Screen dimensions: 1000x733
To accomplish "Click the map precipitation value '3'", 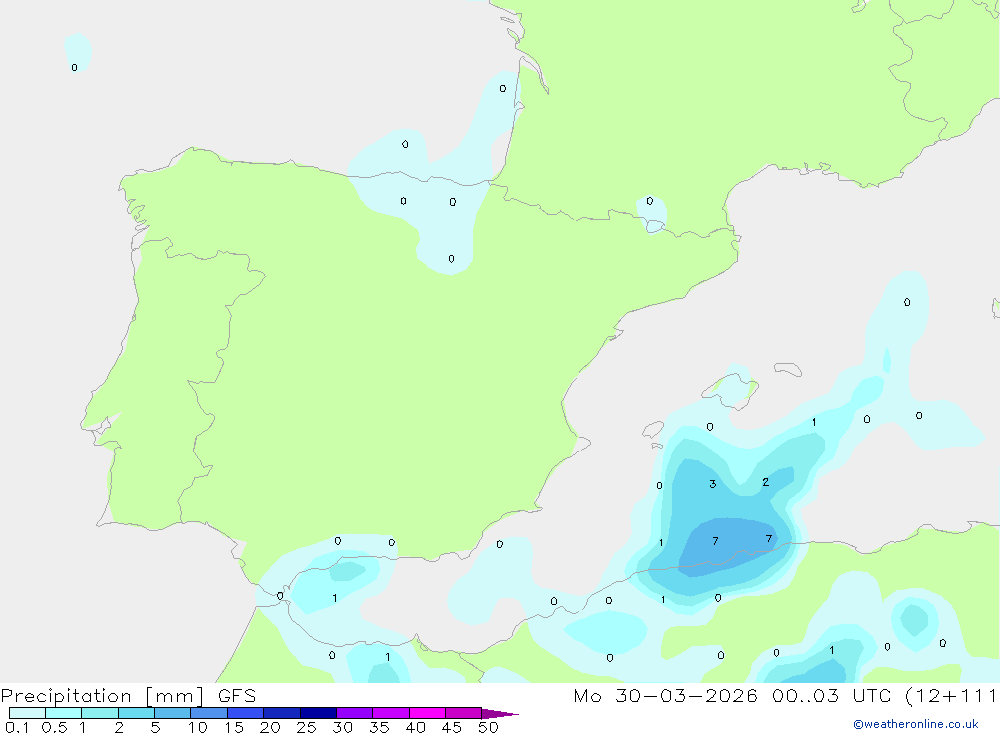I will coord(712,484).
